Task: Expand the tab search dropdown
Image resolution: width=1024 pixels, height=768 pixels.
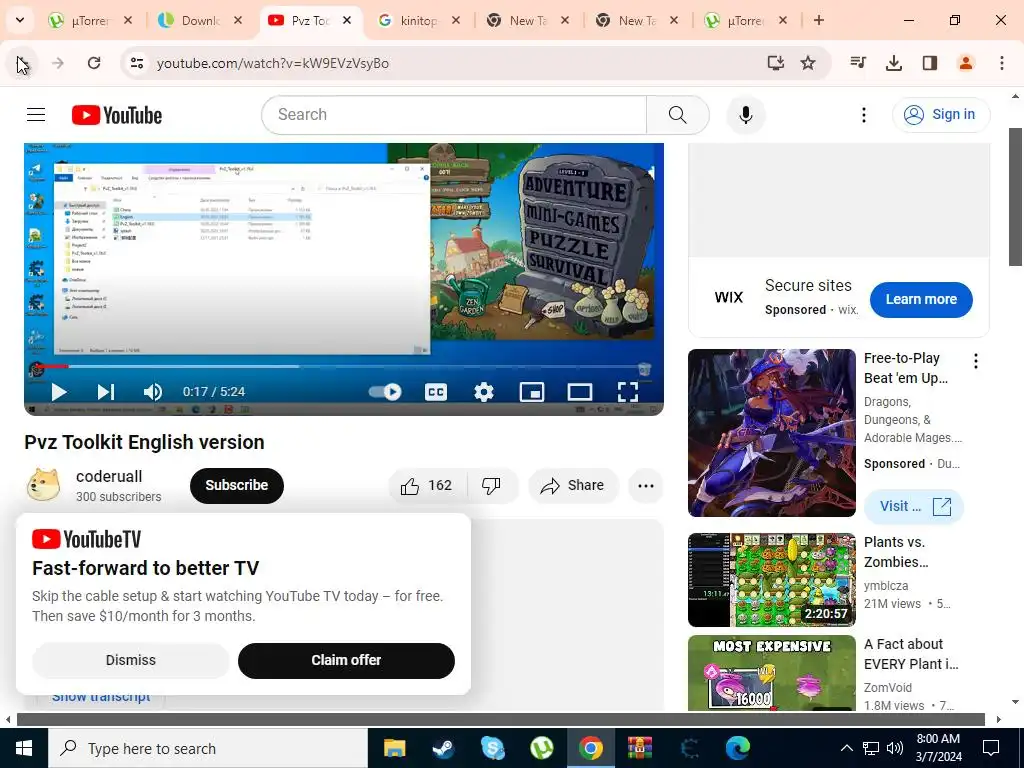Action: coord(20,20)
